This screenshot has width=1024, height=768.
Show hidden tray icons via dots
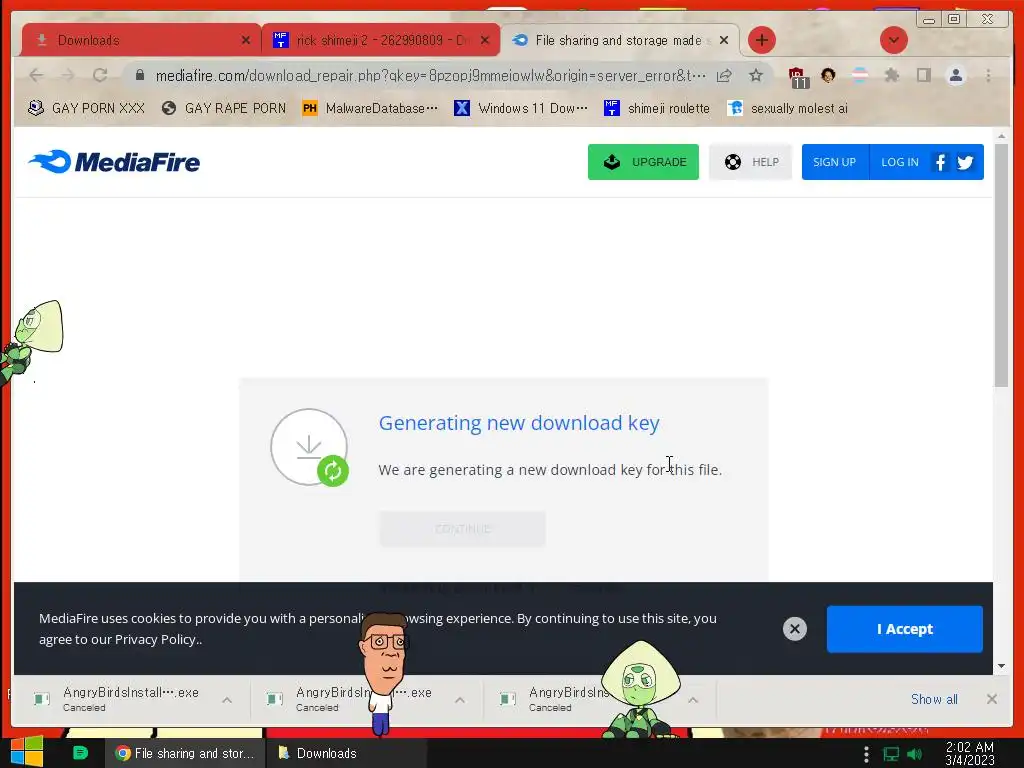click(x=866, y=754)
